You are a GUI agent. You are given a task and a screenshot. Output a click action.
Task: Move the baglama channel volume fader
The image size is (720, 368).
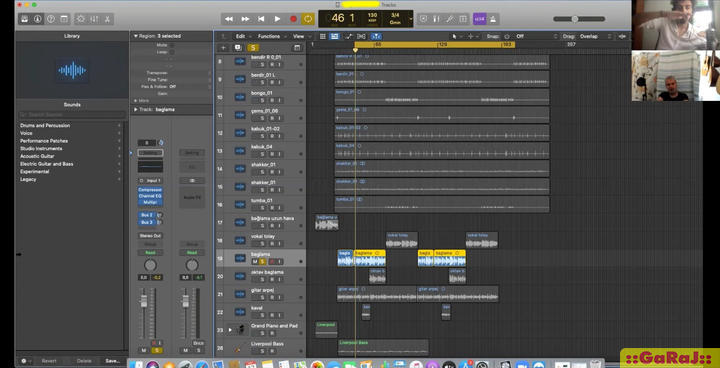tap(144, 301)
